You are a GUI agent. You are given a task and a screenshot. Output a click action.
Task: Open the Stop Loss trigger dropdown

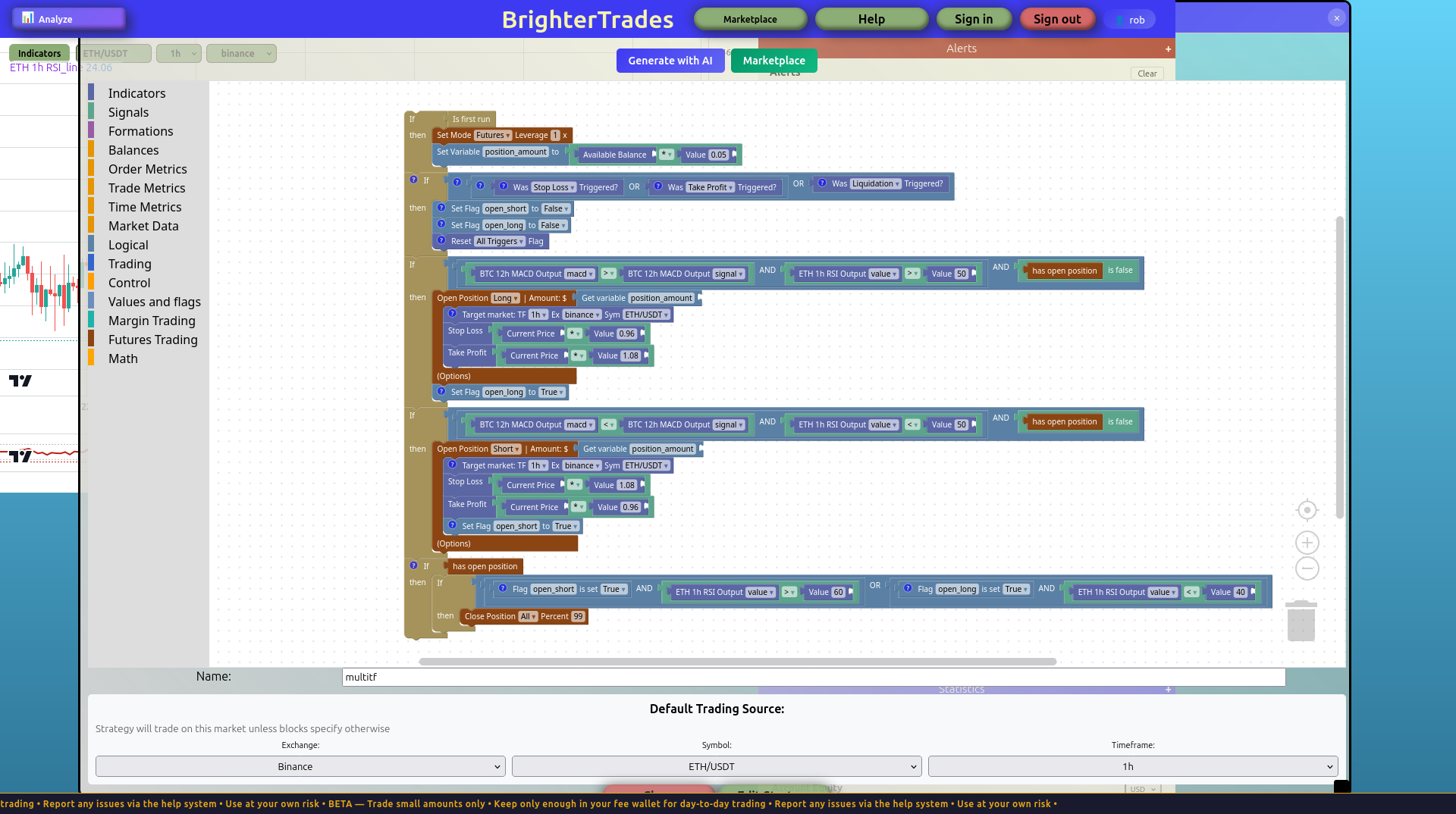click(554, 187)
